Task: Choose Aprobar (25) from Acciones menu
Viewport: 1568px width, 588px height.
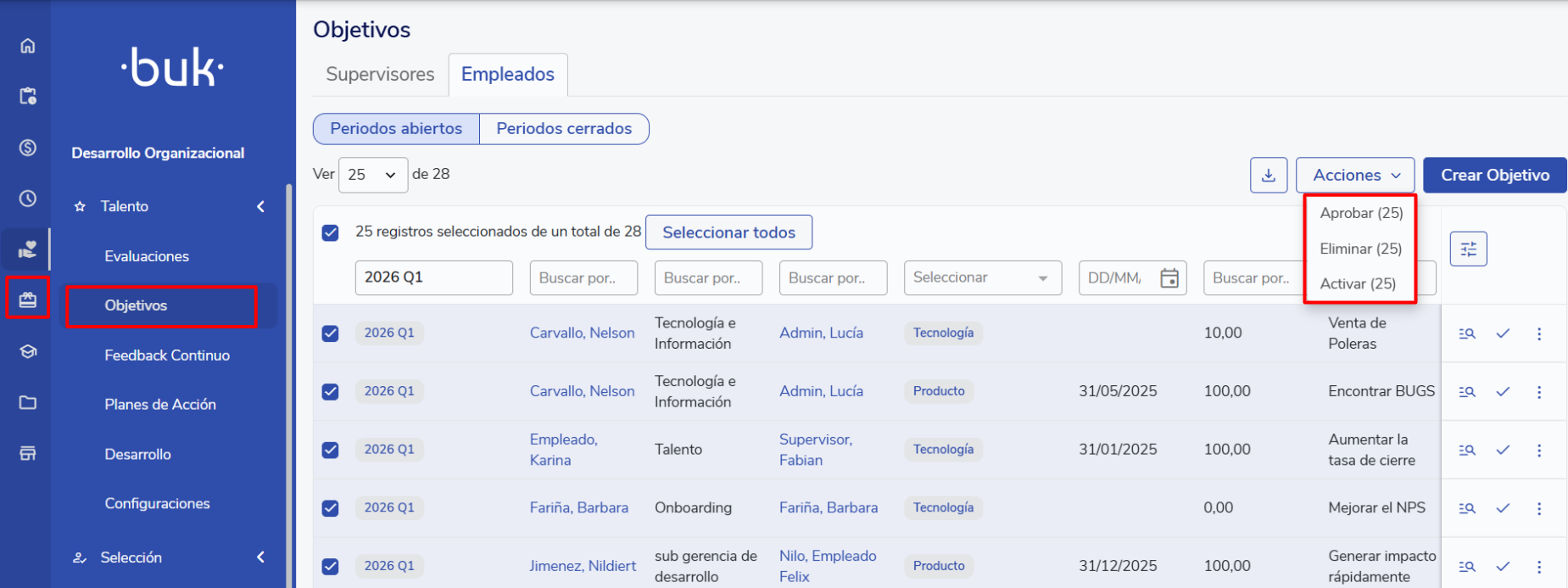Action: pos(1361,213)
